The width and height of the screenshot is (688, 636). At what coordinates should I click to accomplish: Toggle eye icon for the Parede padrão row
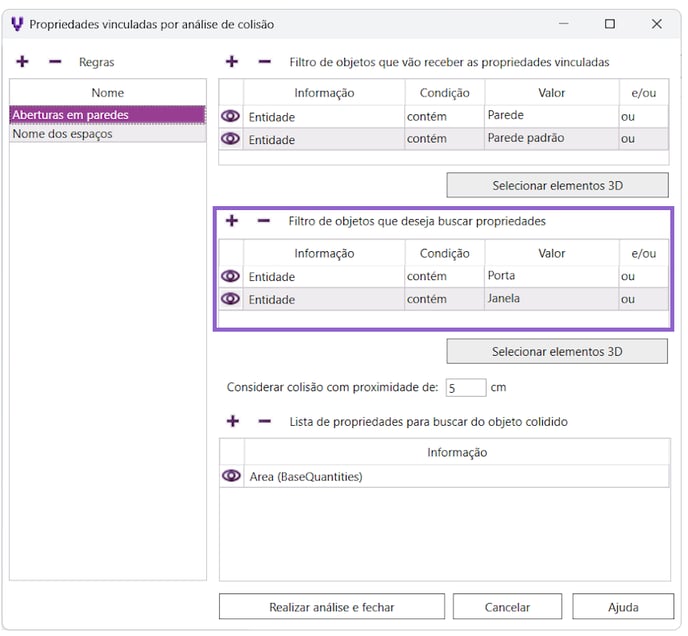point(231,139)
